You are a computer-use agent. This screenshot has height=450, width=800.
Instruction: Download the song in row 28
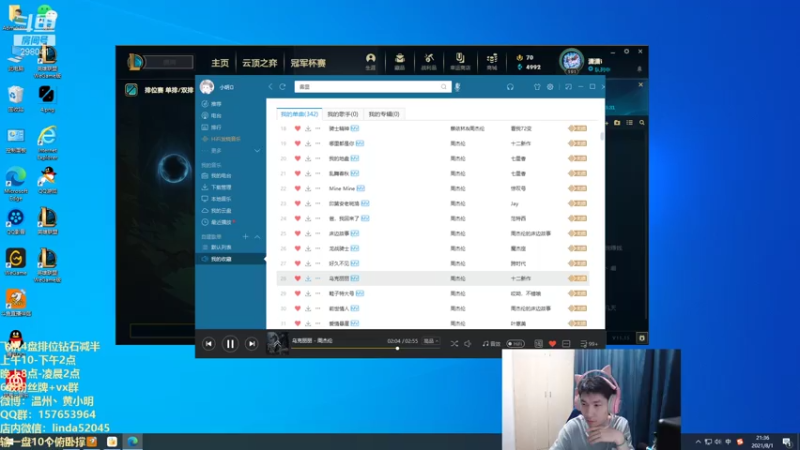[308, 279]
